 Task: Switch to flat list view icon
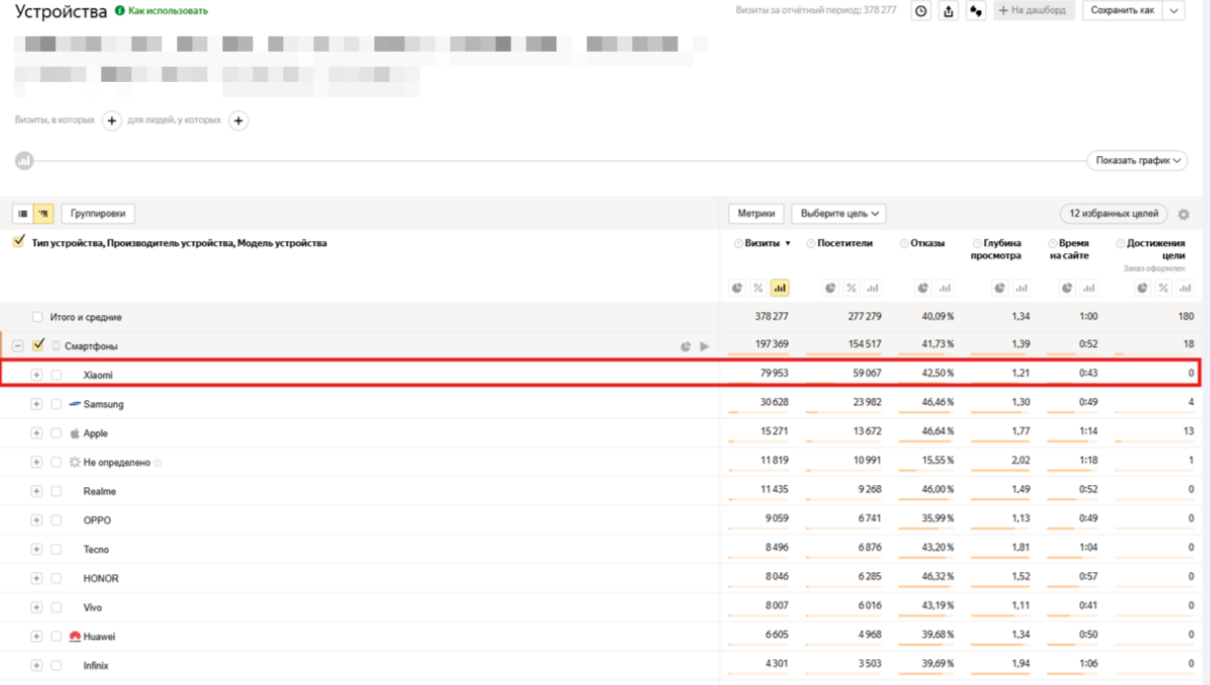tap(23, 214)
